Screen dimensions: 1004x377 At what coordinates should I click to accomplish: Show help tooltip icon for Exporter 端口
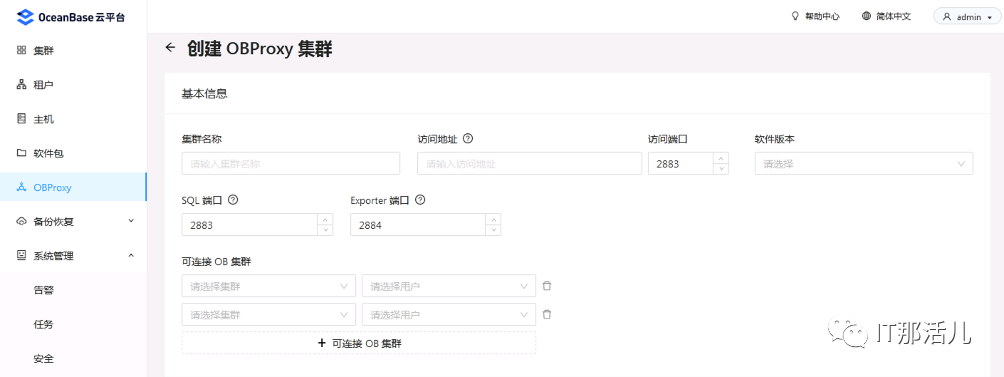coord(420,200)
